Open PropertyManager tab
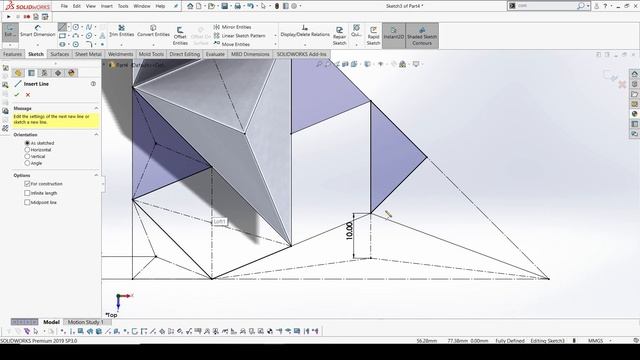 (x=31, y=73)
